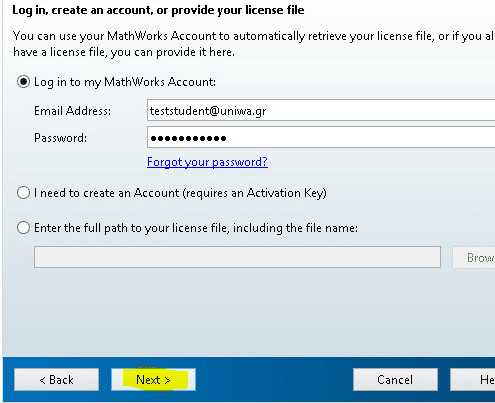Click the bold dialog heading text
This screenshot has height=403, width=495.
(x=158, y=10)
